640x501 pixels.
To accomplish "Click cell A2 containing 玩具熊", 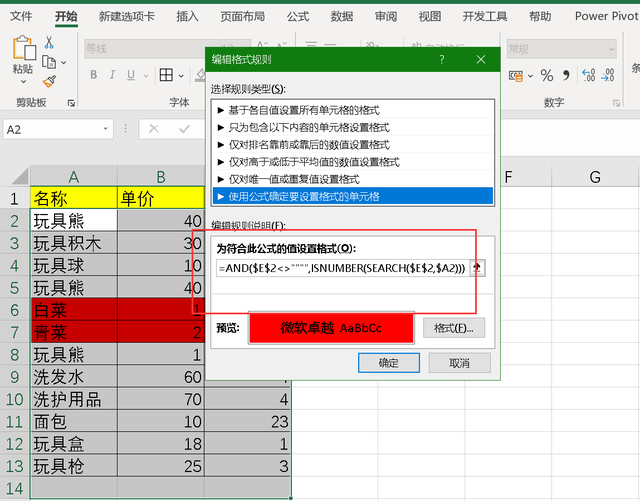I will point(73,220).
